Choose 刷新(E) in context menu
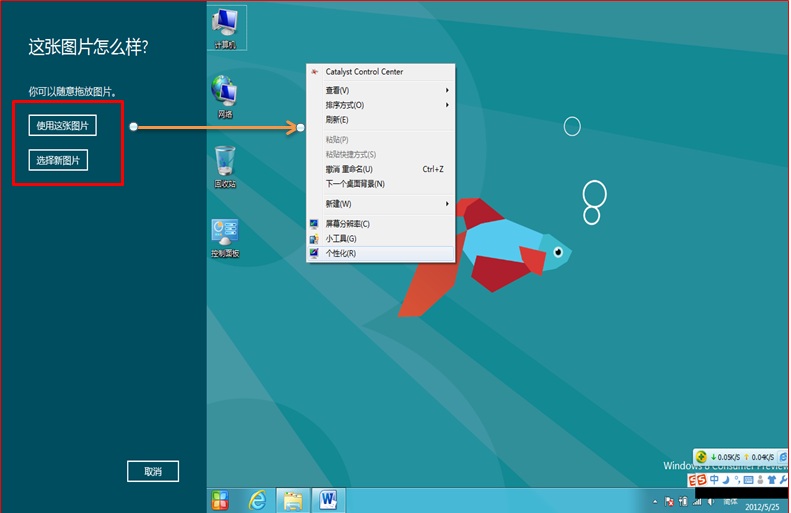 tap(381, 120)
